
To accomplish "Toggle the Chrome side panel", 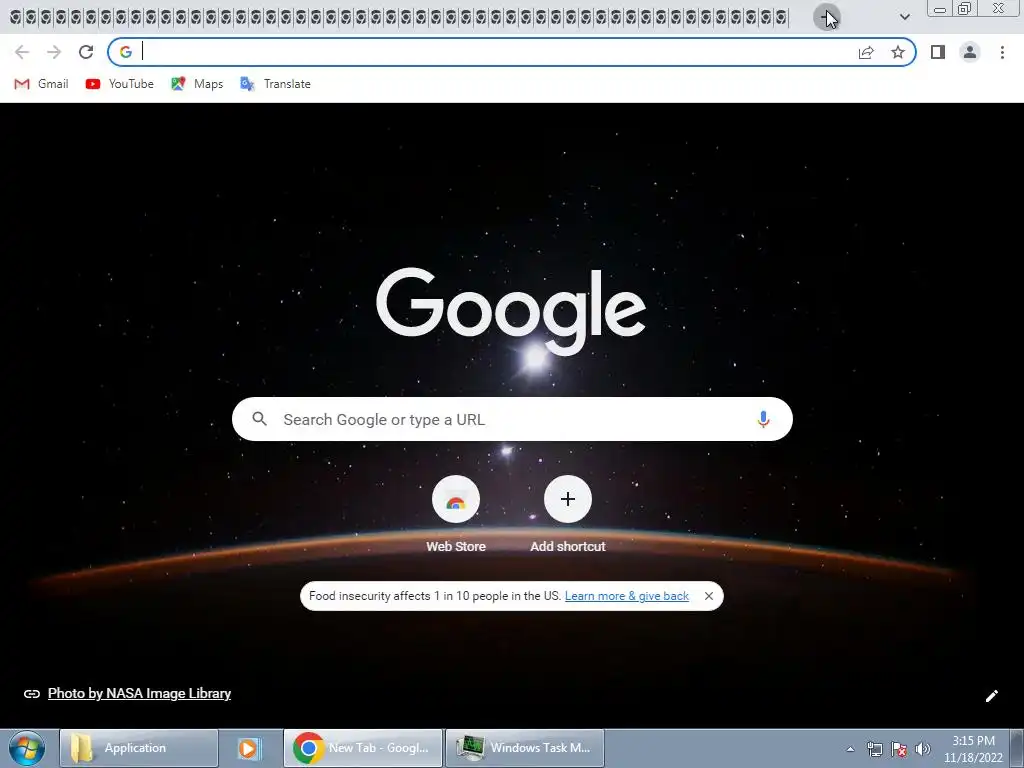I will [x=938, y=52].
